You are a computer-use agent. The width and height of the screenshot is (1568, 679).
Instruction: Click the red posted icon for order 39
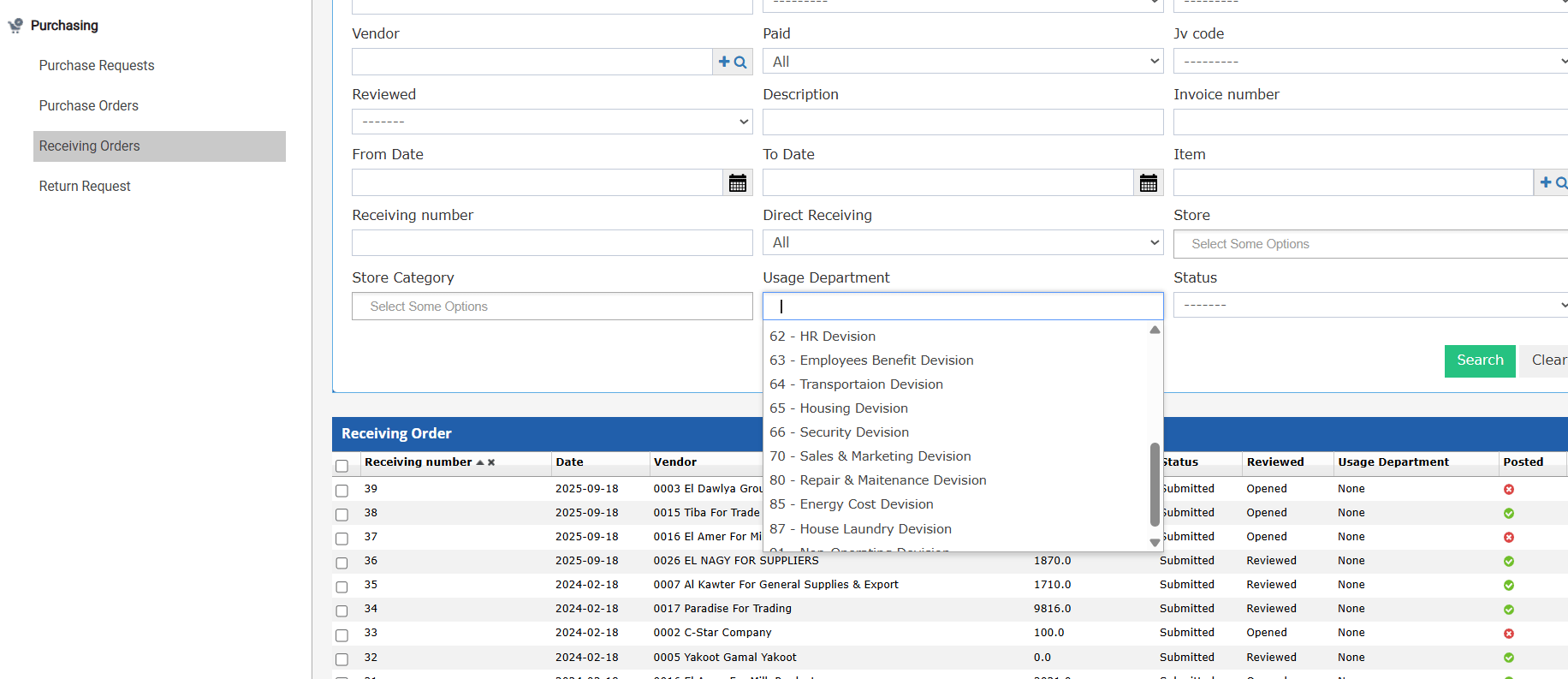tap(1509, 489)
